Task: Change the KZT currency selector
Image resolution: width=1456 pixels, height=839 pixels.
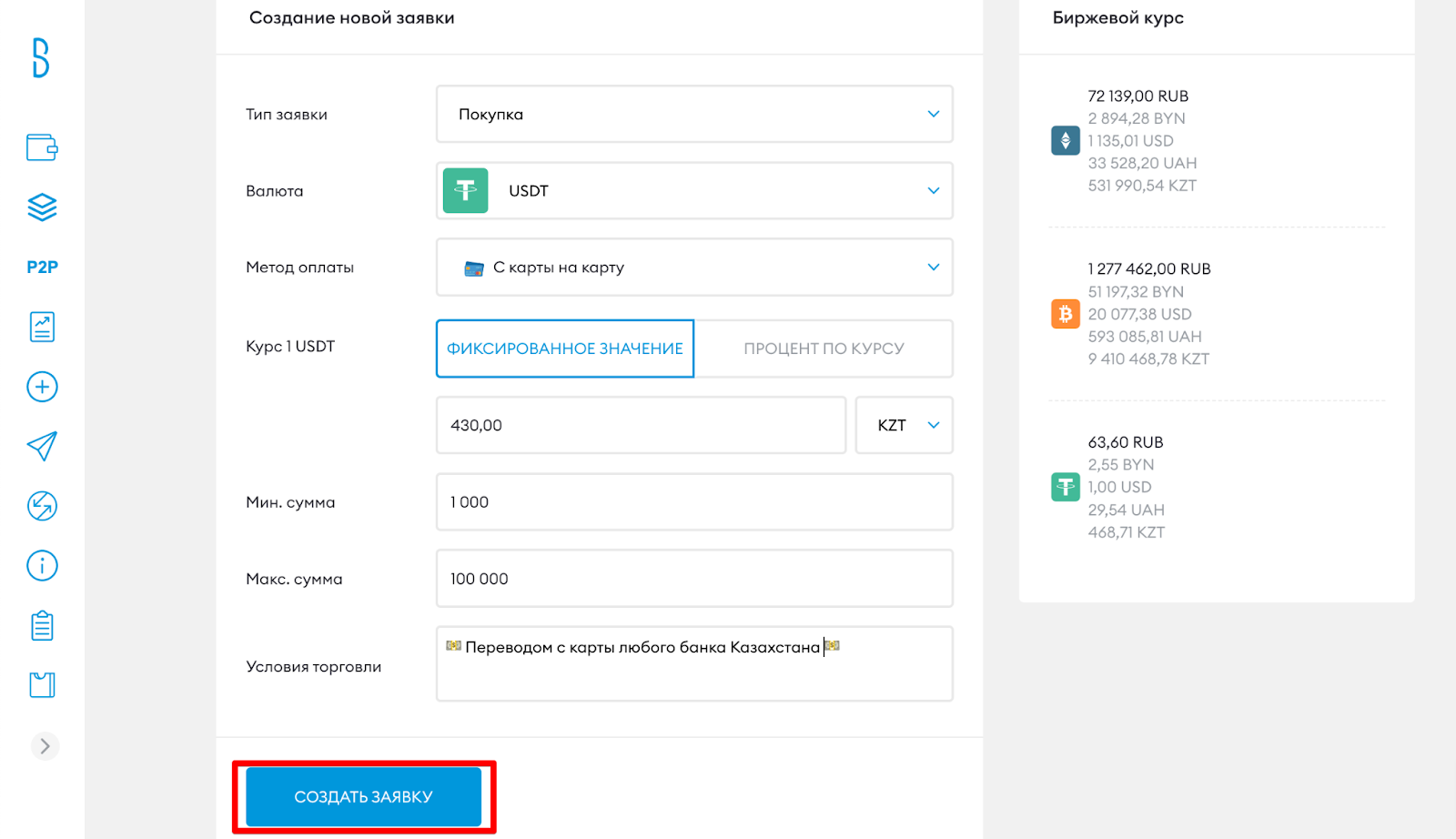Action: pos(904,426)
